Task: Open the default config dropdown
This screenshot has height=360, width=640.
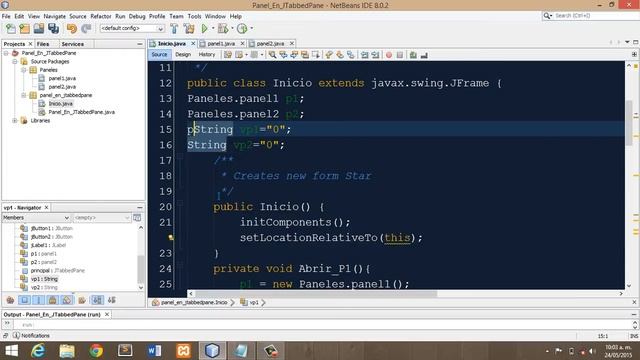Action: [132, 28]
